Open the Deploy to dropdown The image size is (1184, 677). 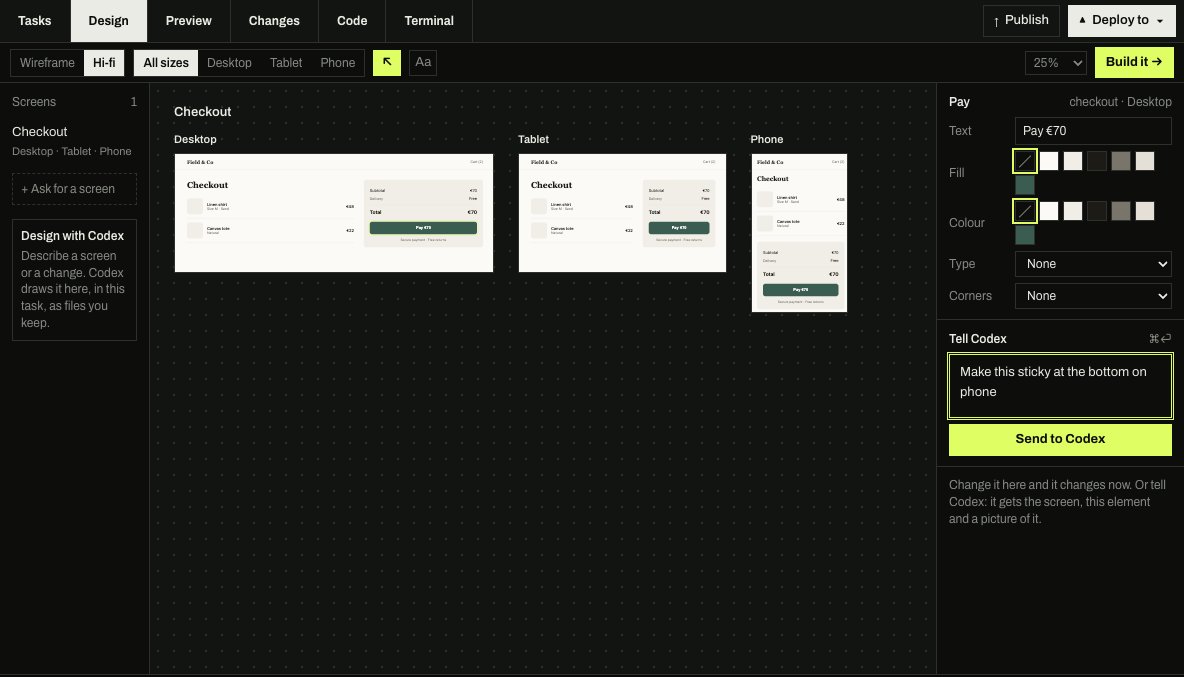click(1121, 20)
